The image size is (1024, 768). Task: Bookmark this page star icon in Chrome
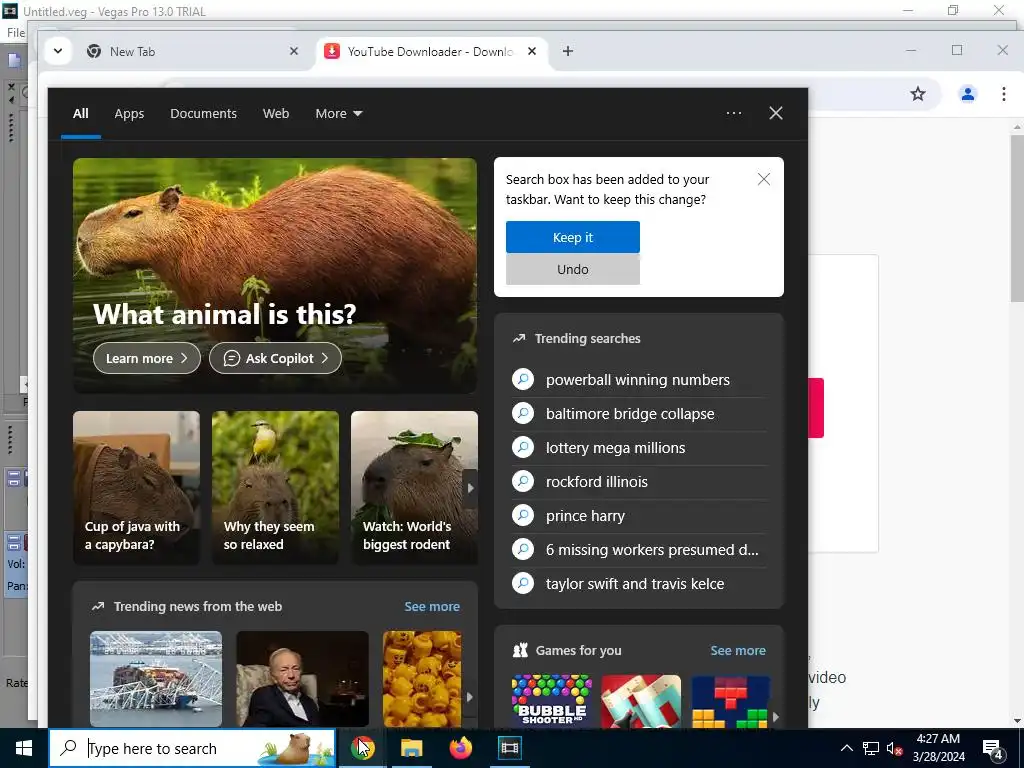pyautogui.click(x=918, y=94)
